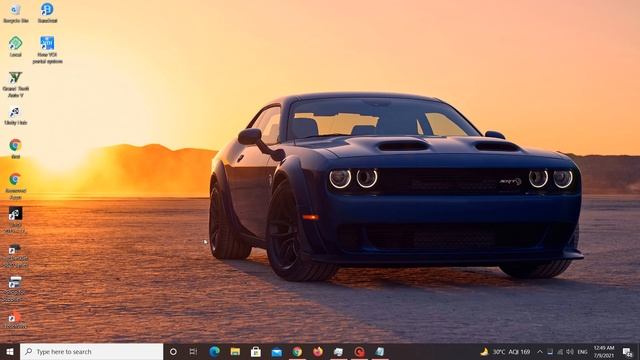Open the green diamond Local app shortcut
Screen dimensions: 640x360
[x=16, y=47]
